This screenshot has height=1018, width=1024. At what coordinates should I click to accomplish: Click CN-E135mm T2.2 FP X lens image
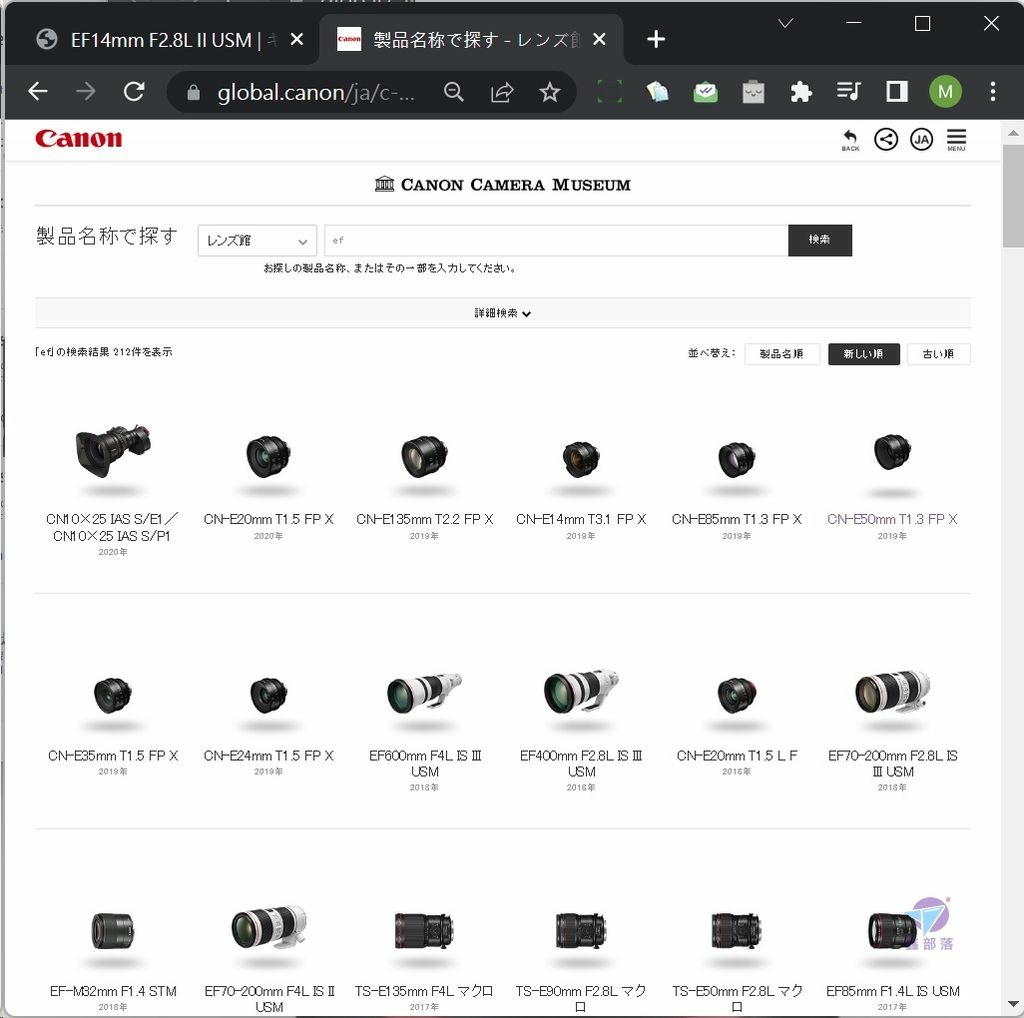pyautogui.click(x=424, y=456)
